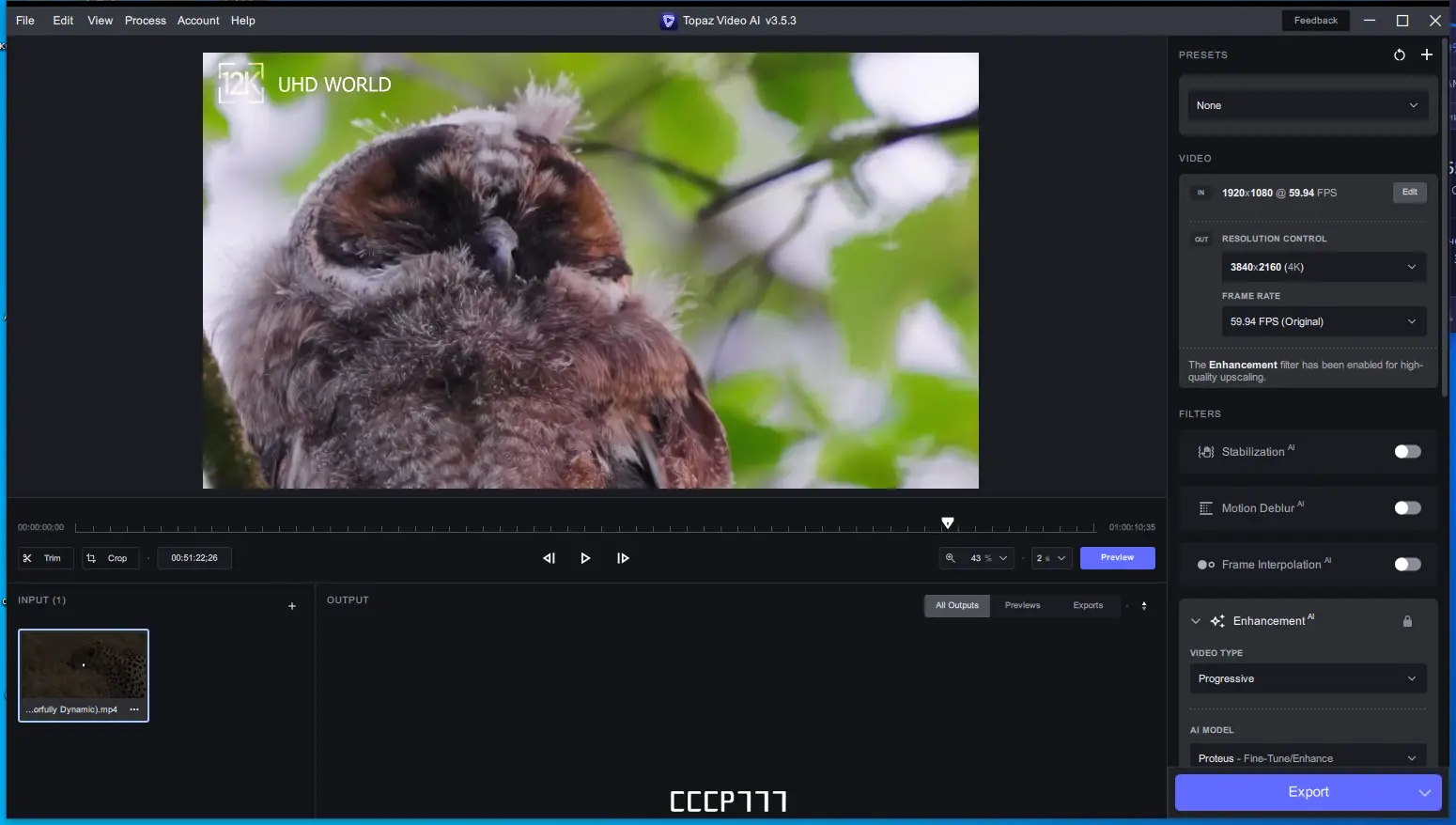Click the Trim button
The image size is (1456, 825).
click(x=45, y=558)
